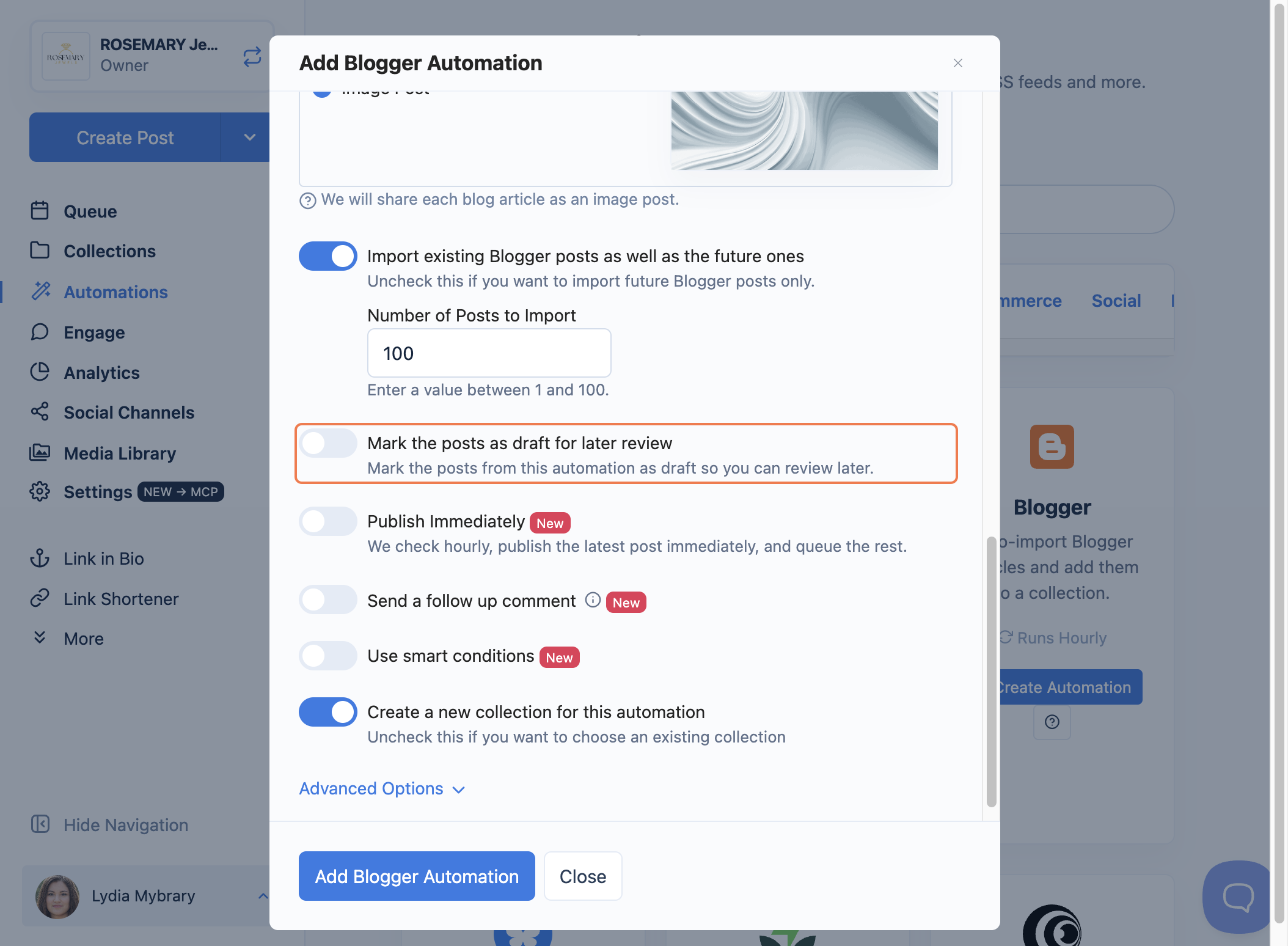This screenshot has width=1288, height=946.
Task: Click the Automations magic wand icon
Action: point(41,291)
